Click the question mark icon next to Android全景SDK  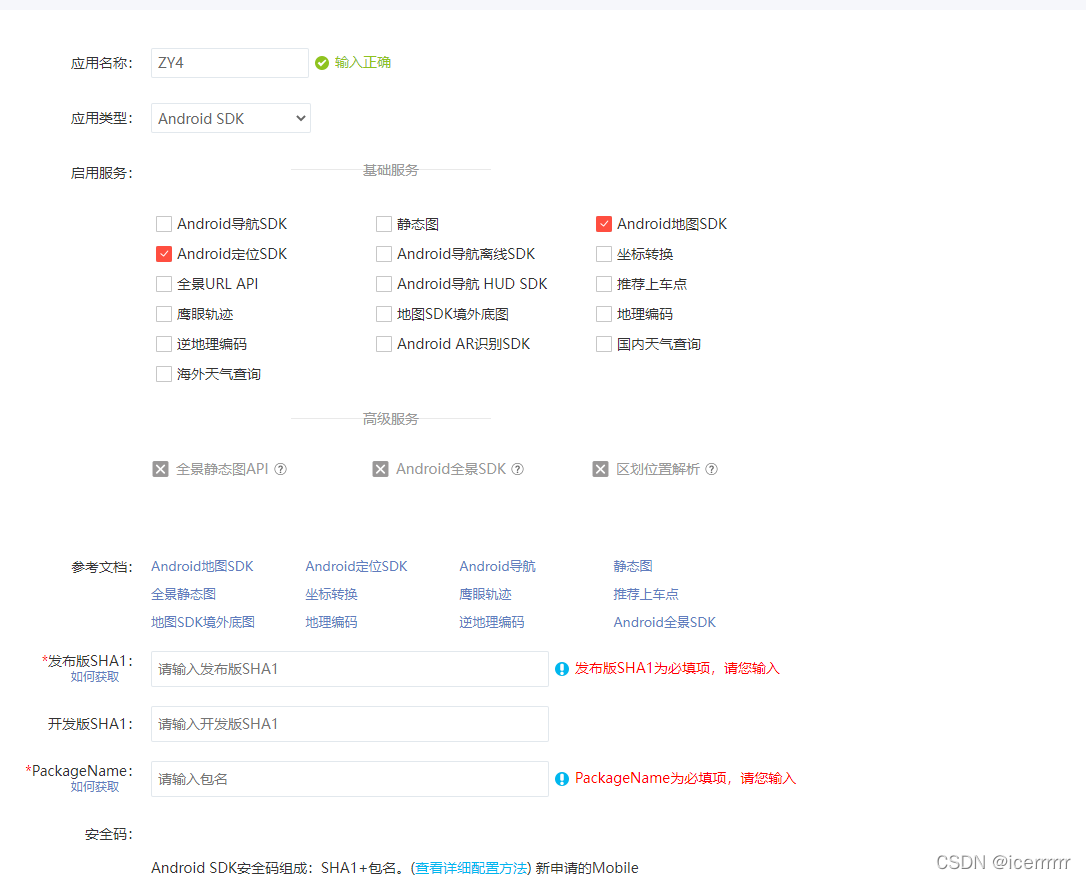516,468
